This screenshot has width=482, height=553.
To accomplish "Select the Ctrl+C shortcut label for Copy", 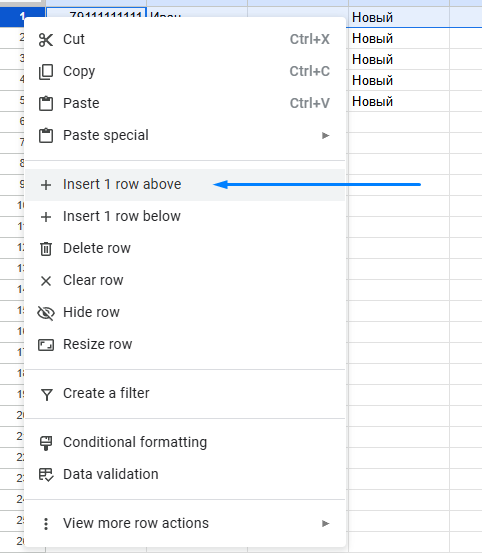I will click(310, 71).
